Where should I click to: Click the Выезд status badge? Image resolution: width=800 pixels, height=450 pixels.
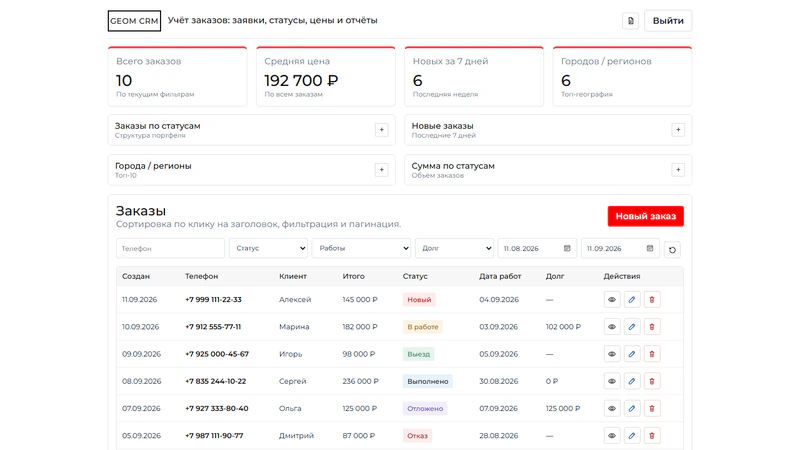coord(418,354)
